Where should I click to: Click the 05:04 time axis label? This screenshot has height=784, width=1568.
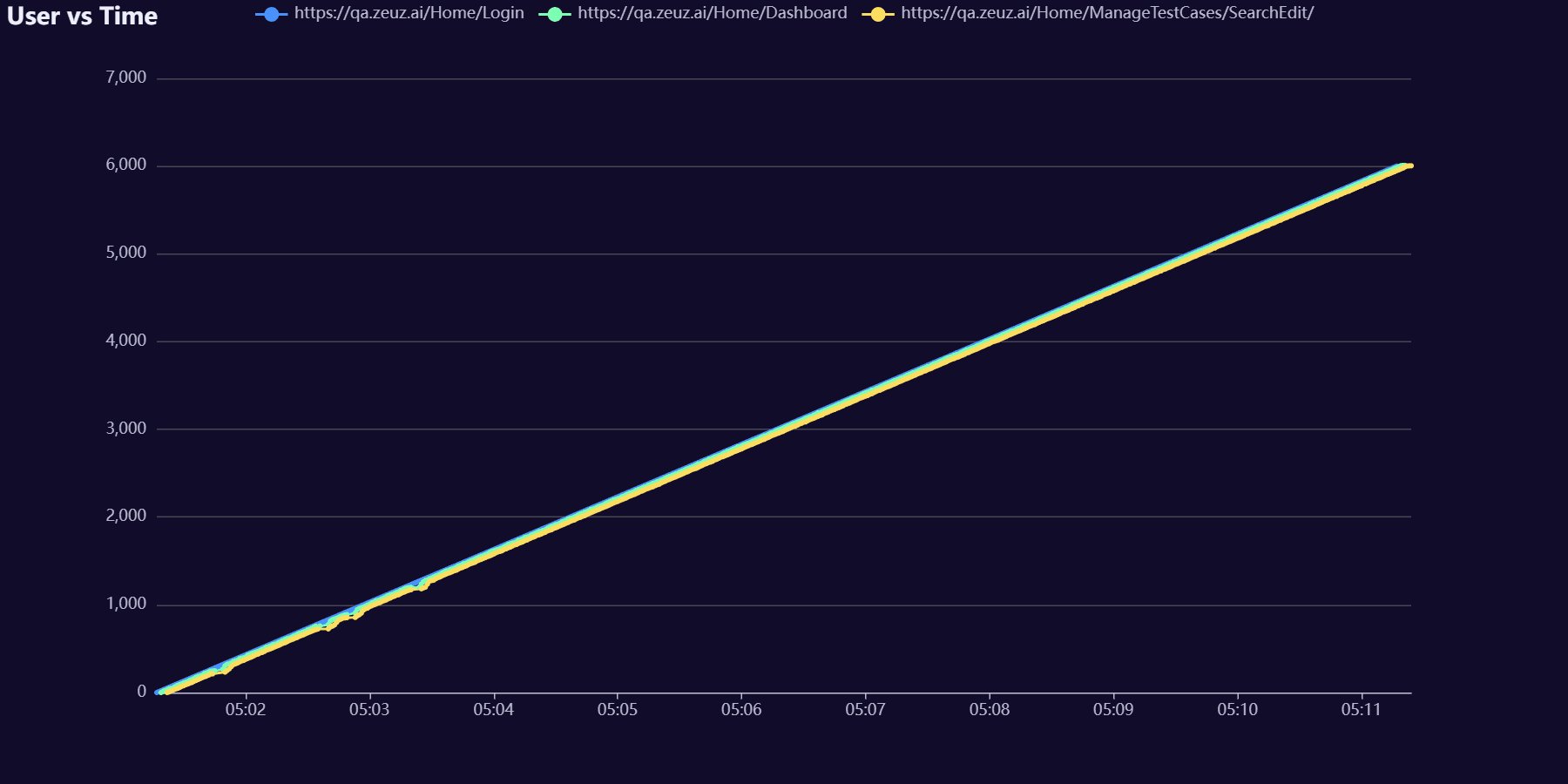coord(494,710)
